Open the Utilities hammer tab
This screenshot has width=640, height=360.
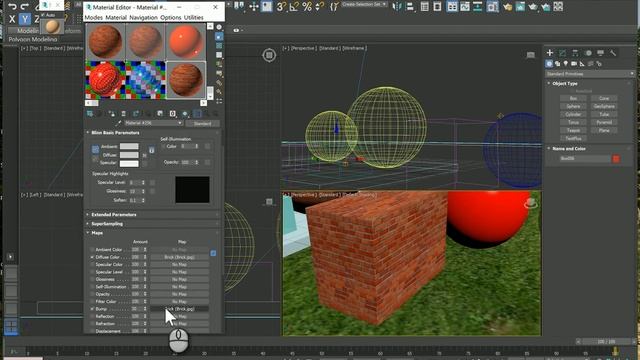[x=613, y=53]
